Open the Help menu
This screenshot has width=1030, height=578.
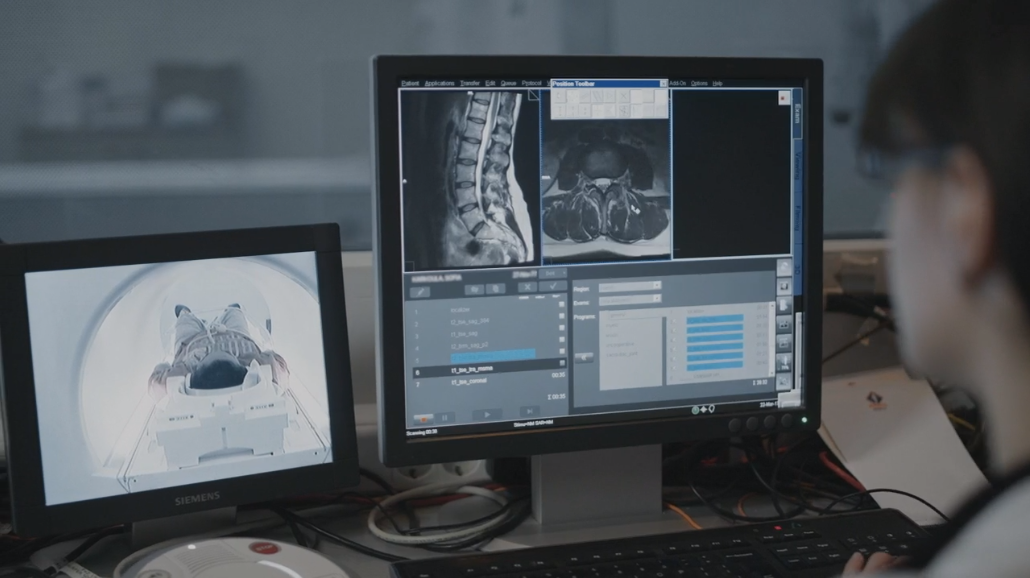coord(717,83)
